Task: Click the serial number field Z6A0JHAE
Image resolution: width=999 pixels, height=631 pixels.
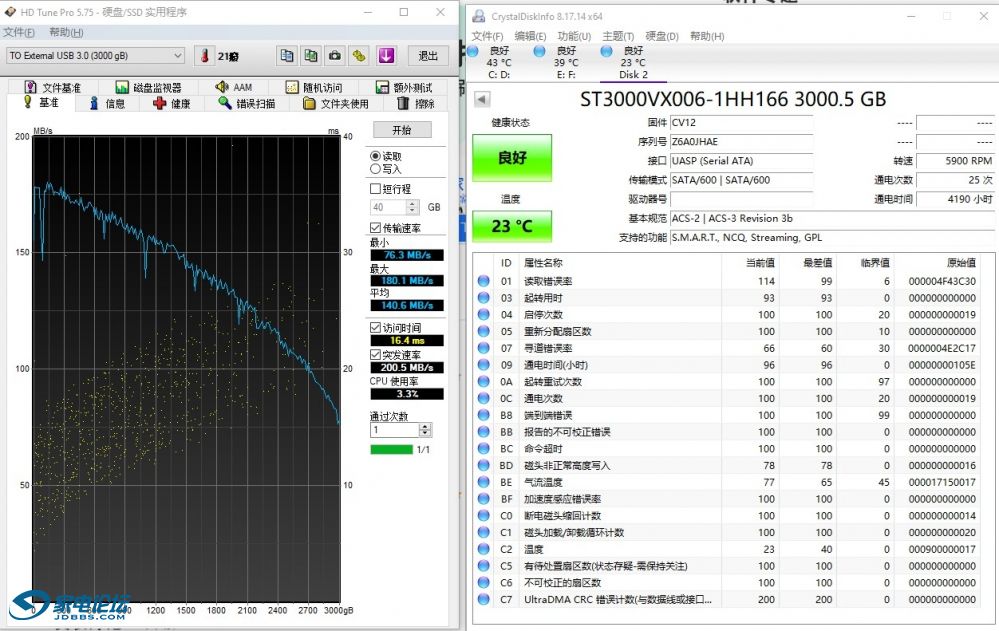Action: click(x=741, y=141)
